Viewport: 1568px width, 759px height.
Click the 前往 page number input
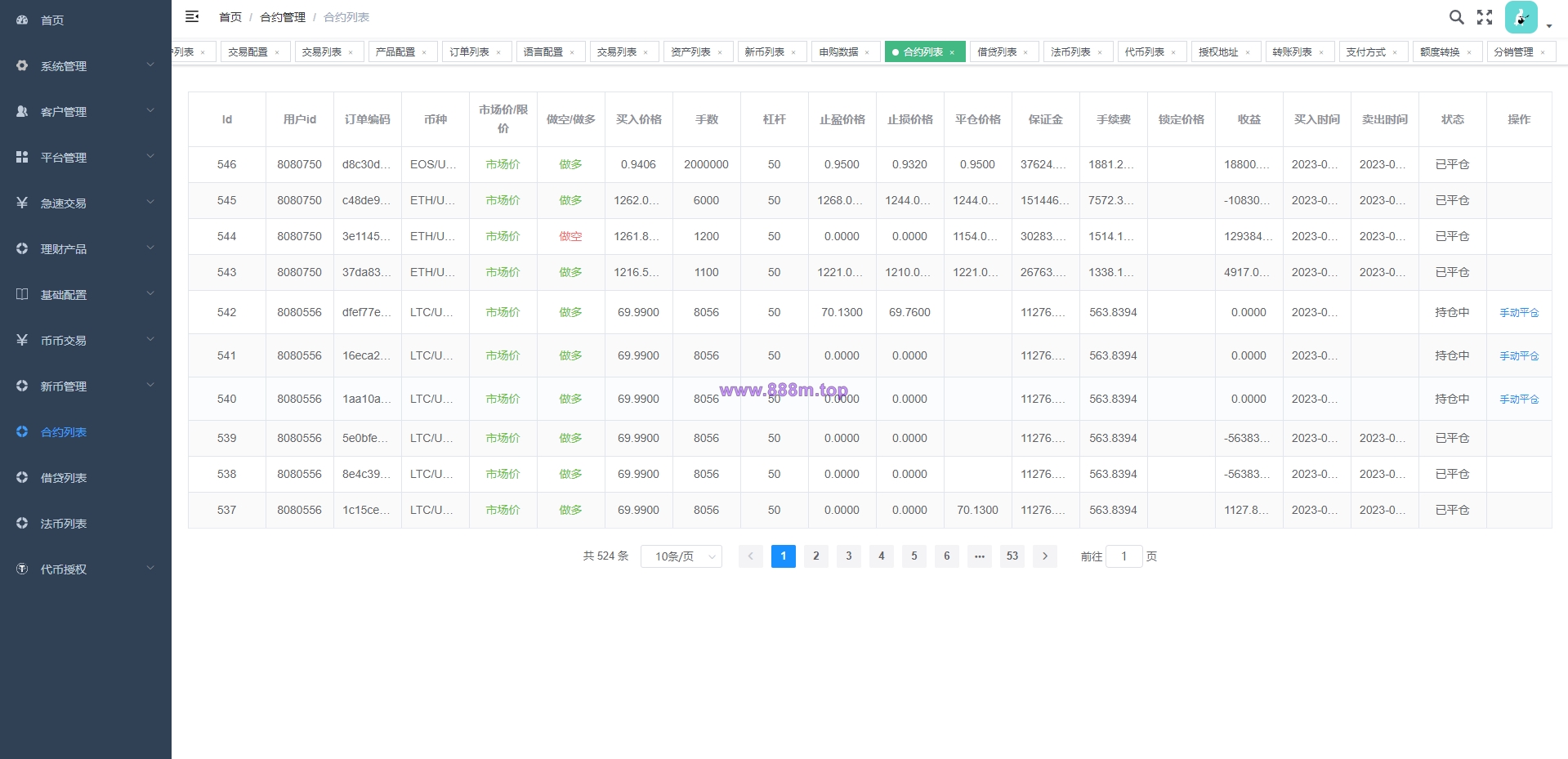(1124, 556)
